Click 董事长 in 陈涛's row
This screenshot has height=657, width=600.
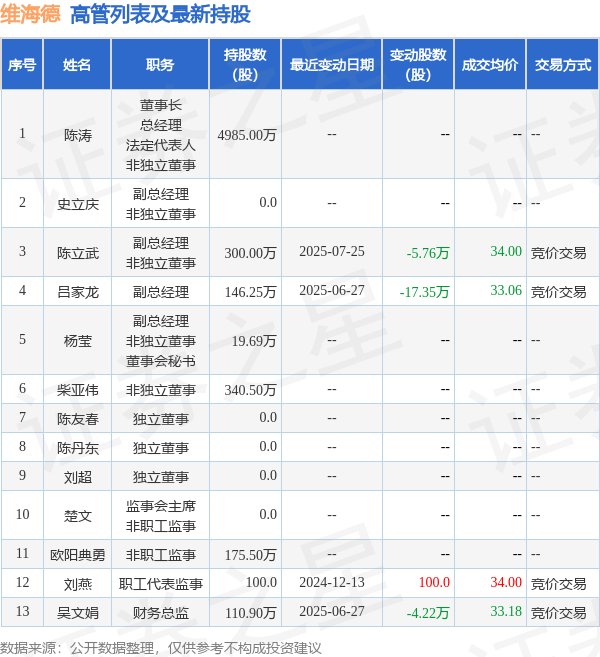coord(160,105)
